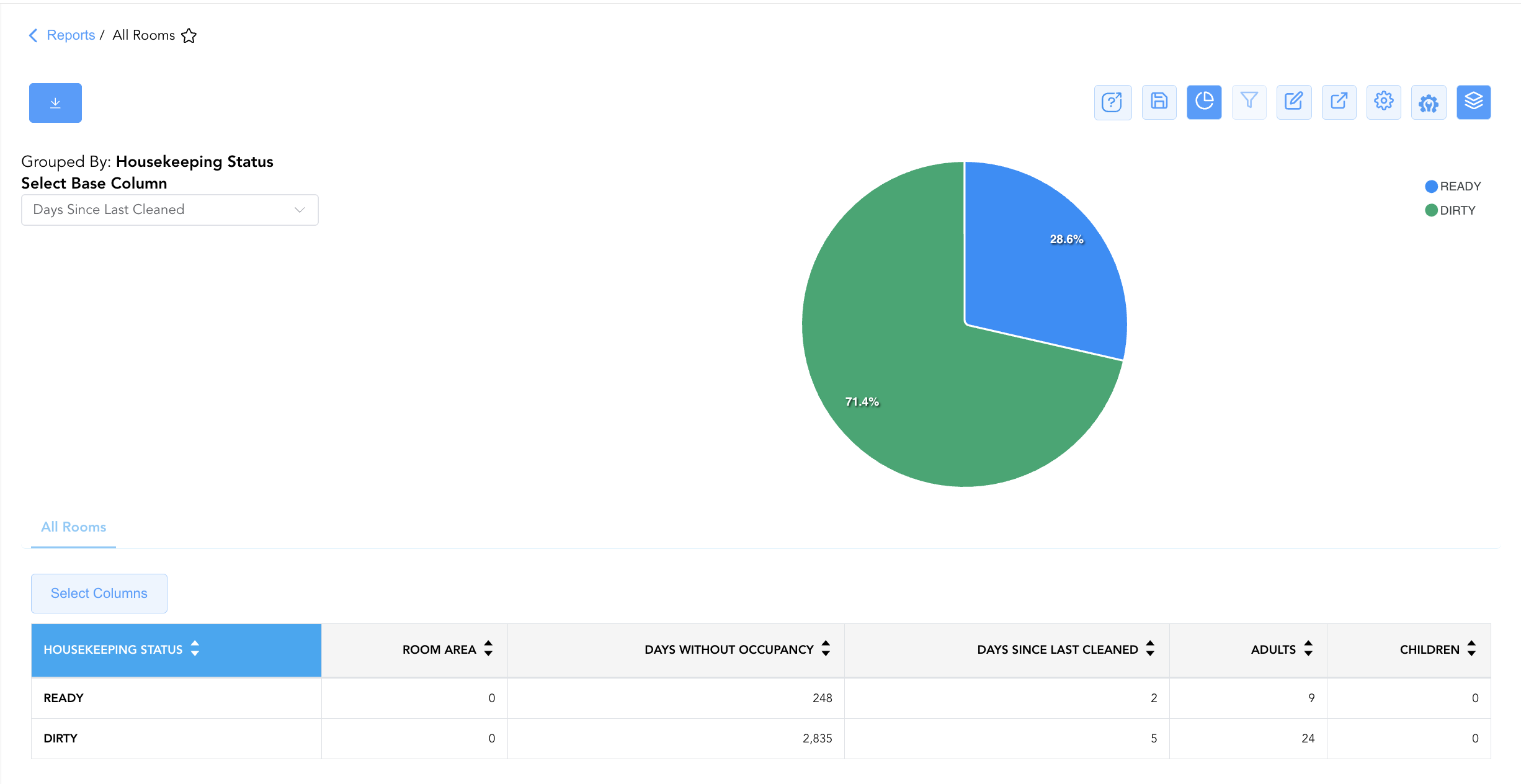Click the Days Since Last Cleaned value 2
The height and width of the screenshot is (784, 1521).
(x=1007, y=698)
